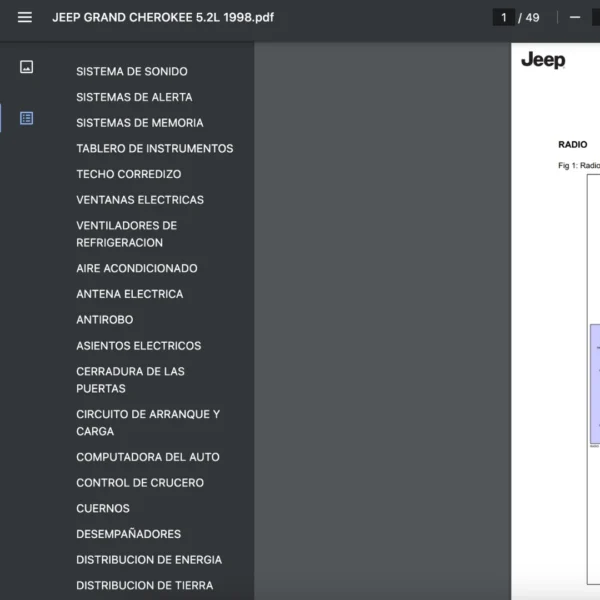Screen dimensions: 600x600
Task: Select the document outline view icon
Action: [27, 118]
